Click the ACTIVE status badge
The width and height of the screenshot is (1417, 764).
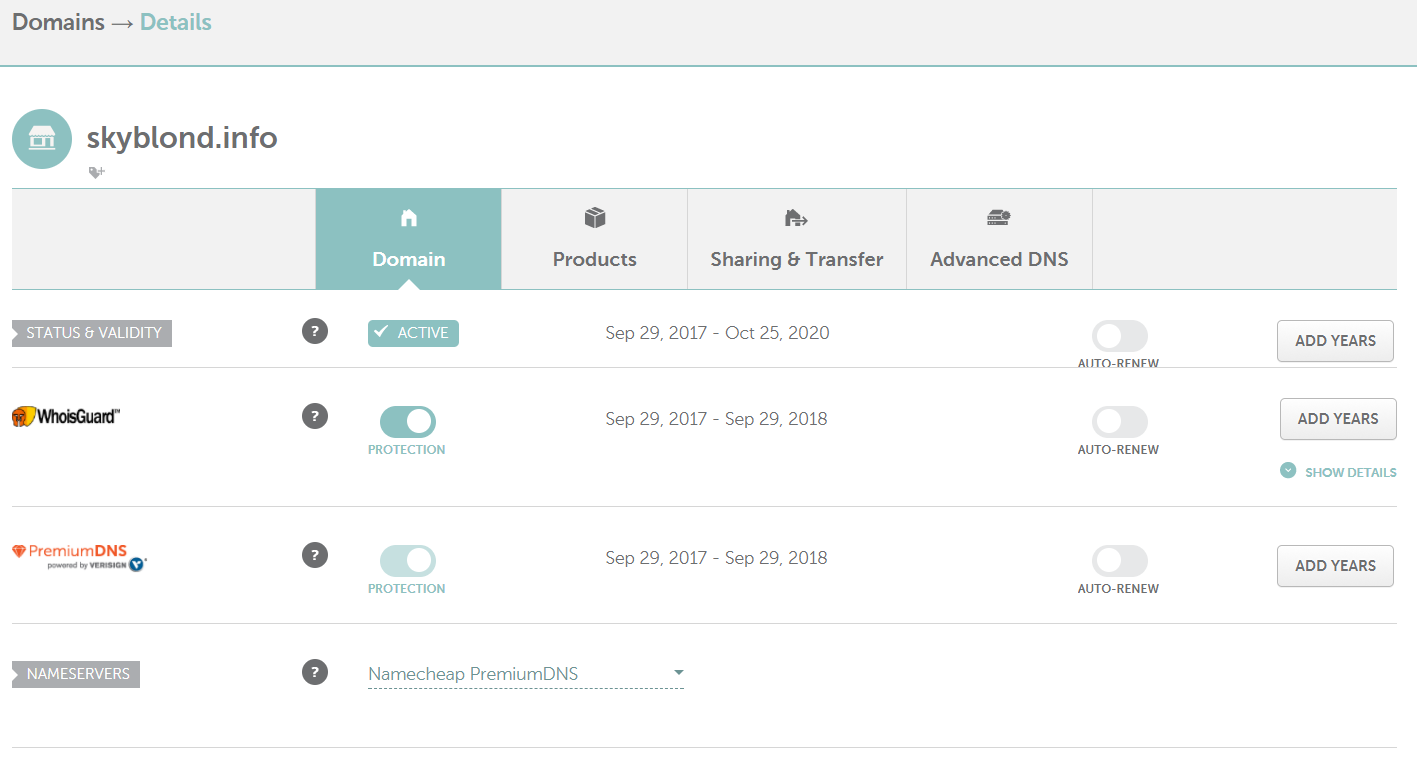pos(413,333)
